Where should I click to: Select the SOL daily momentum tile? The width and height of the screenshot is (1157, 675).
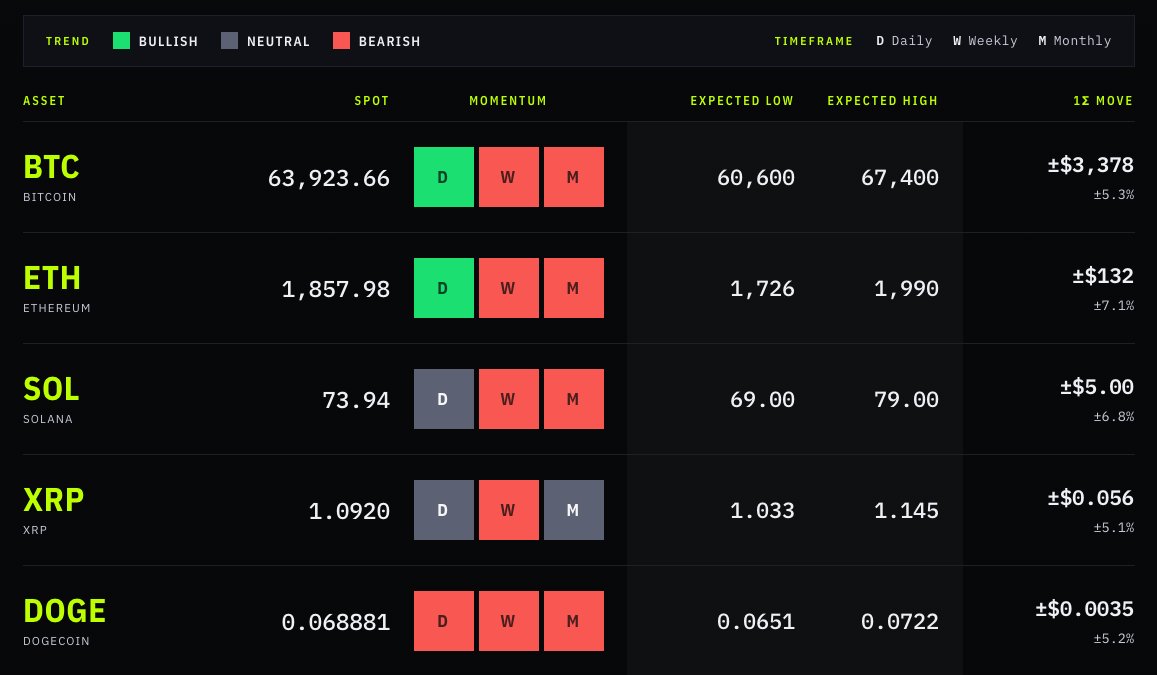[x=443, y=399]
